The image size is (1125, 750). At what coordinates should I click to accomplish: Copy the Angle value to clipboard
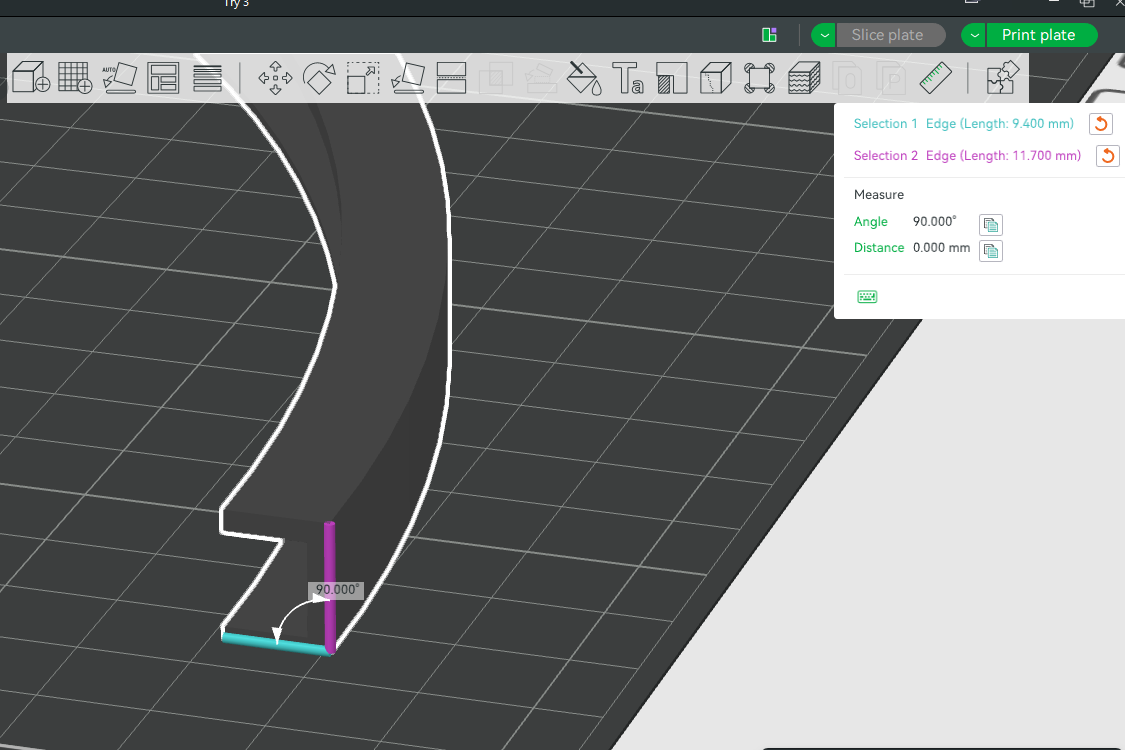[990, 224]
